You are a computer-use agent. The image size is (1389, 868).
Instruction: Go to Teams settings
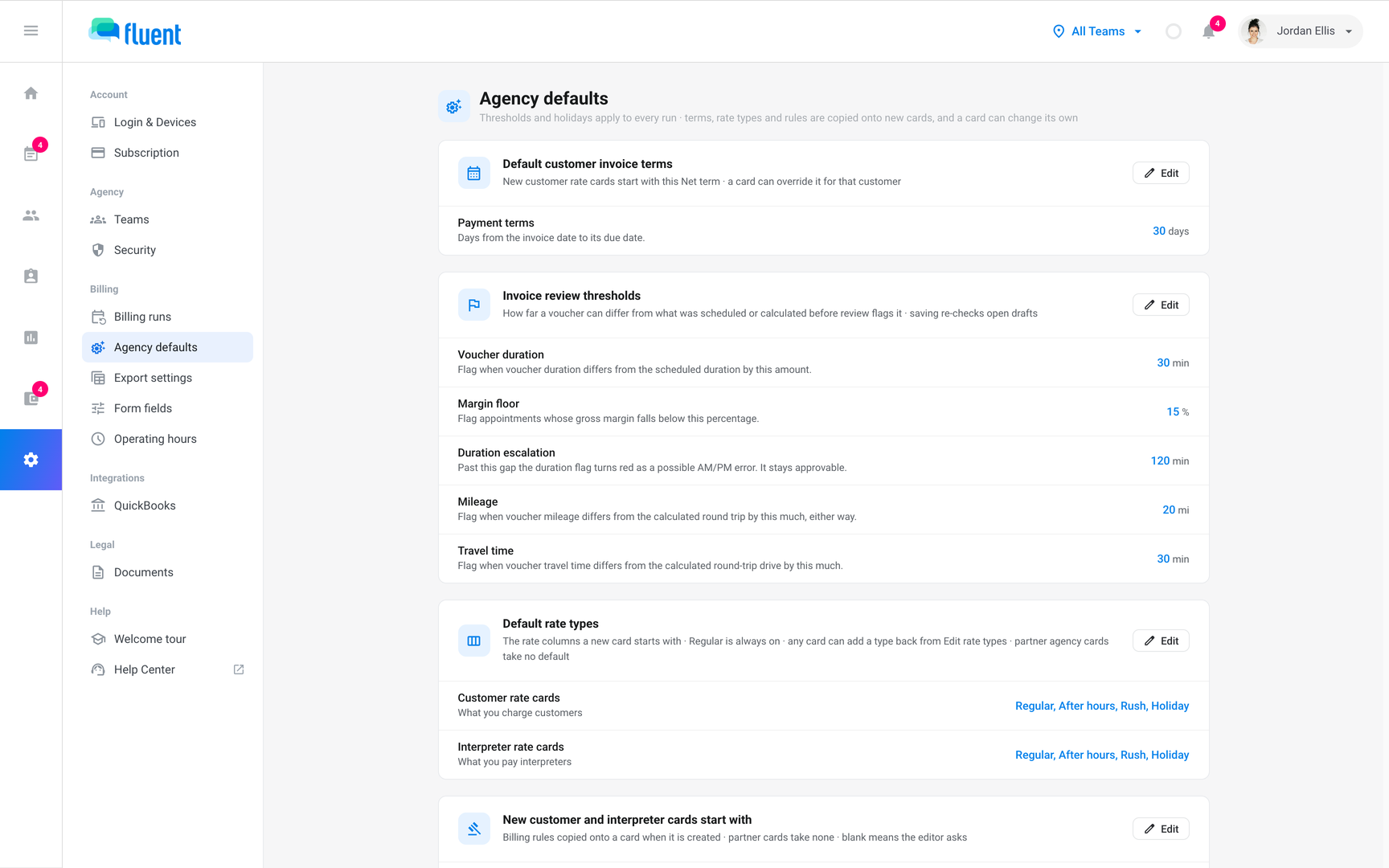tap(167, 219)
